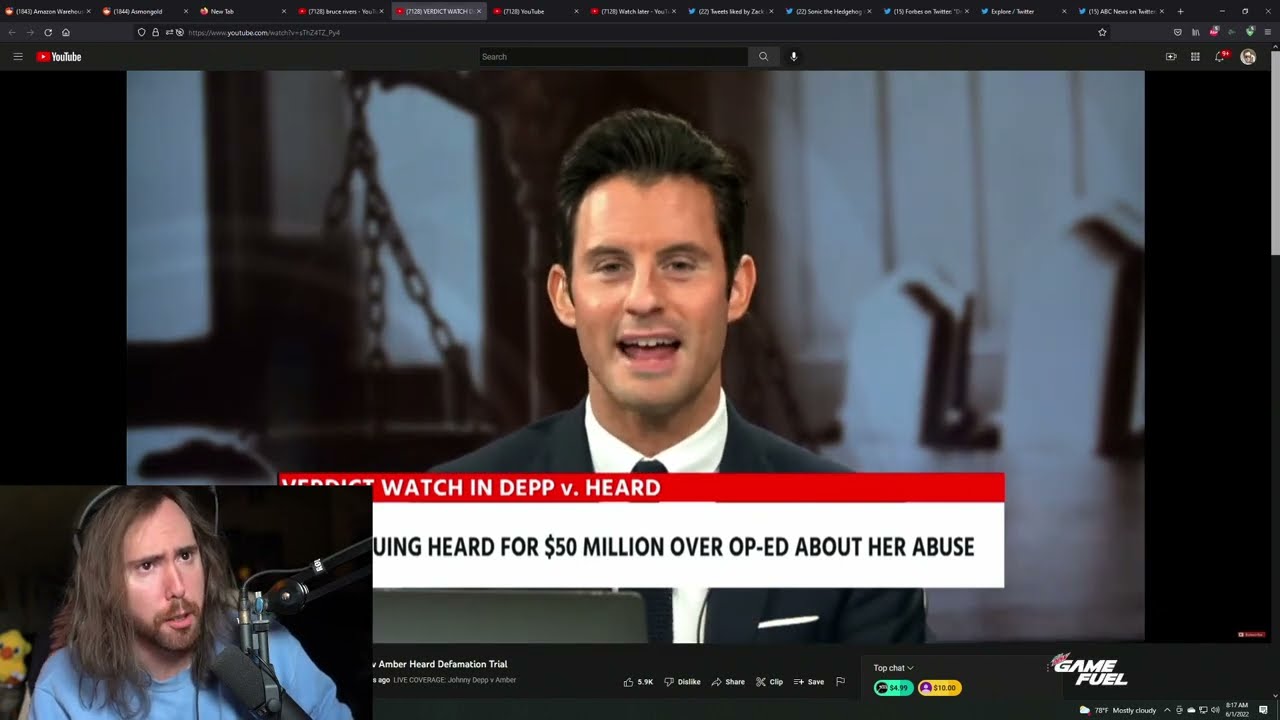Switch to the Amazon Warehouse tab

click(48, 11)
